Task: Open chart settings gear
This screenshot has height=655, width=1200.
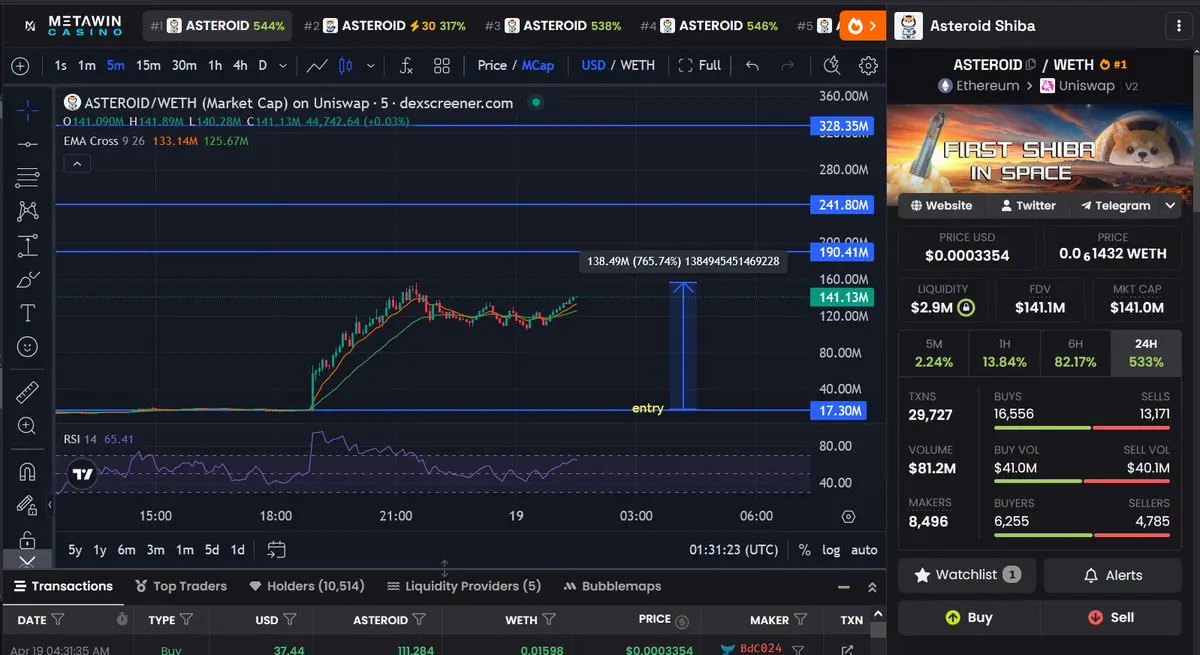Action: click(x=868, y=66)
